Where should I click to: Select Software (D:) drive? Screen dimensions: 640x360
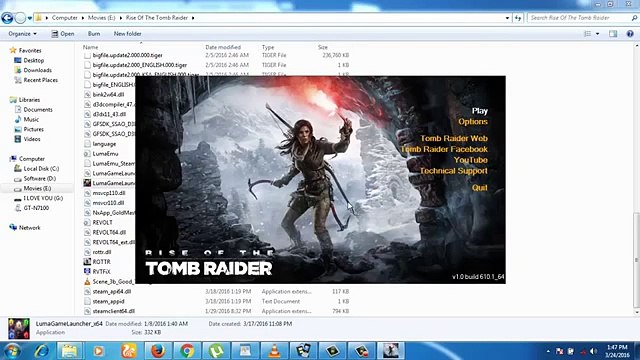[39, 178]
